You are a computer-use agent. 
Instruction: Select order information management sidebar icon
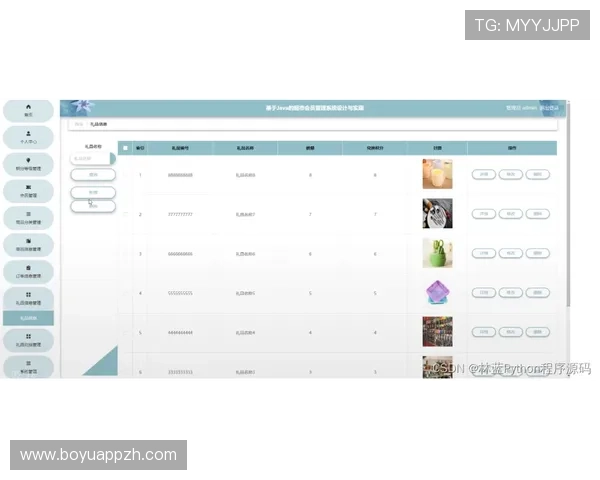click(28, 268)
